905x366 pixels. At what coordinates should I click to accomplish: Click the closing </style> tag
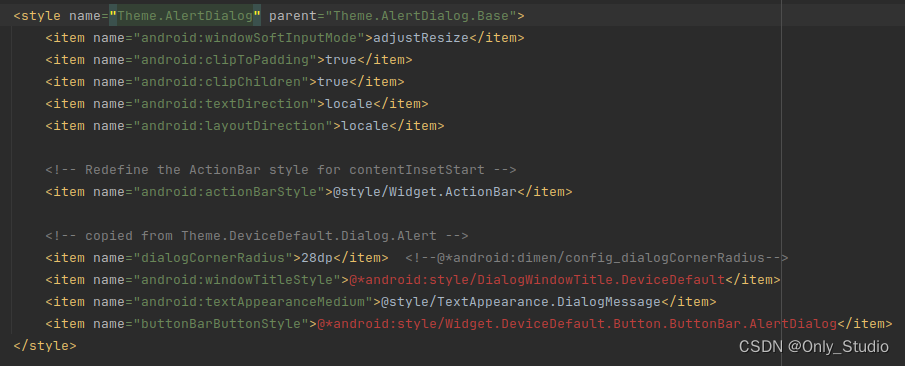(44, 346)
